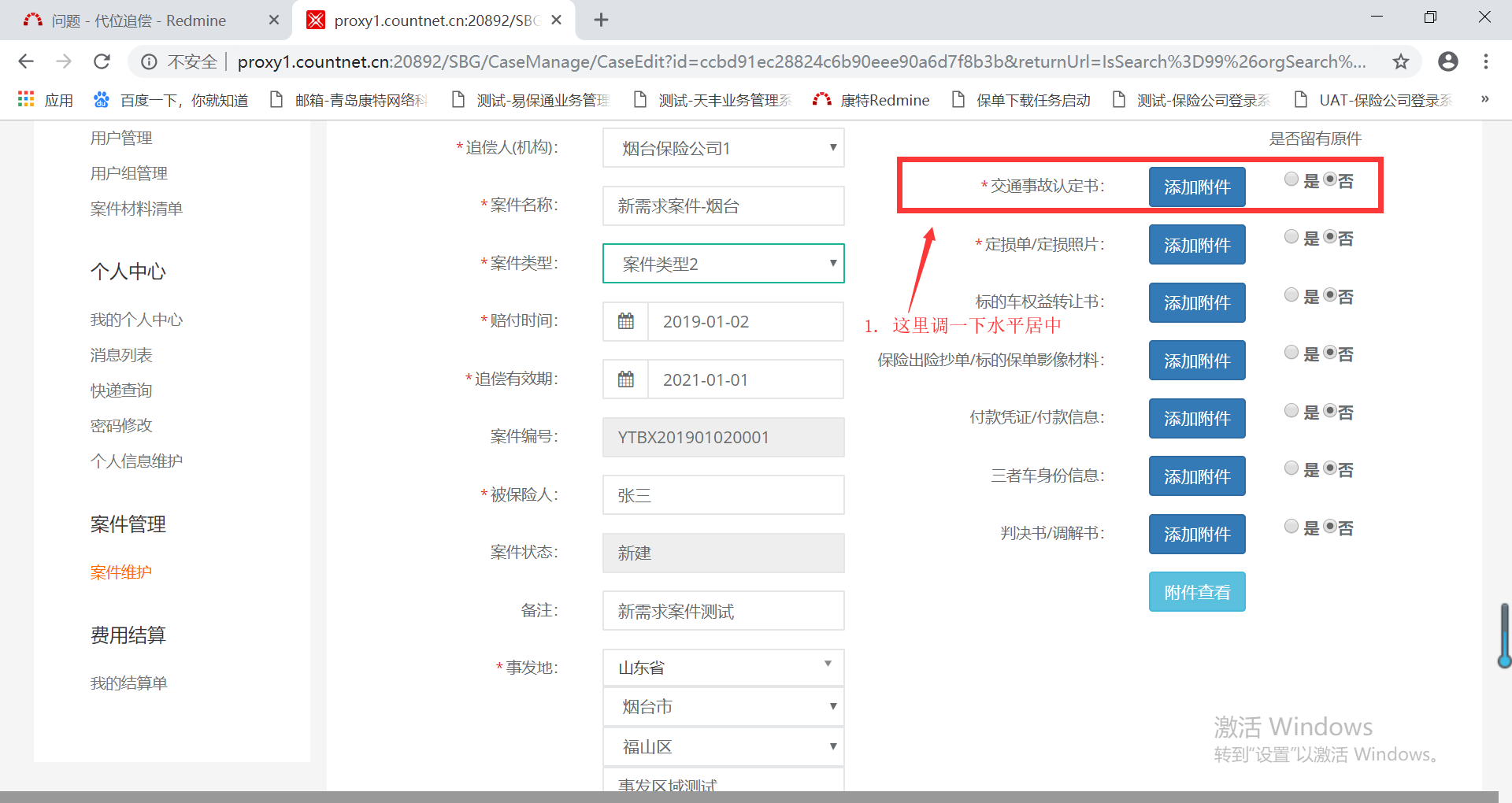Open 个人信息维护 in the sidebar
1512x803 pixels.
point(136,461)
